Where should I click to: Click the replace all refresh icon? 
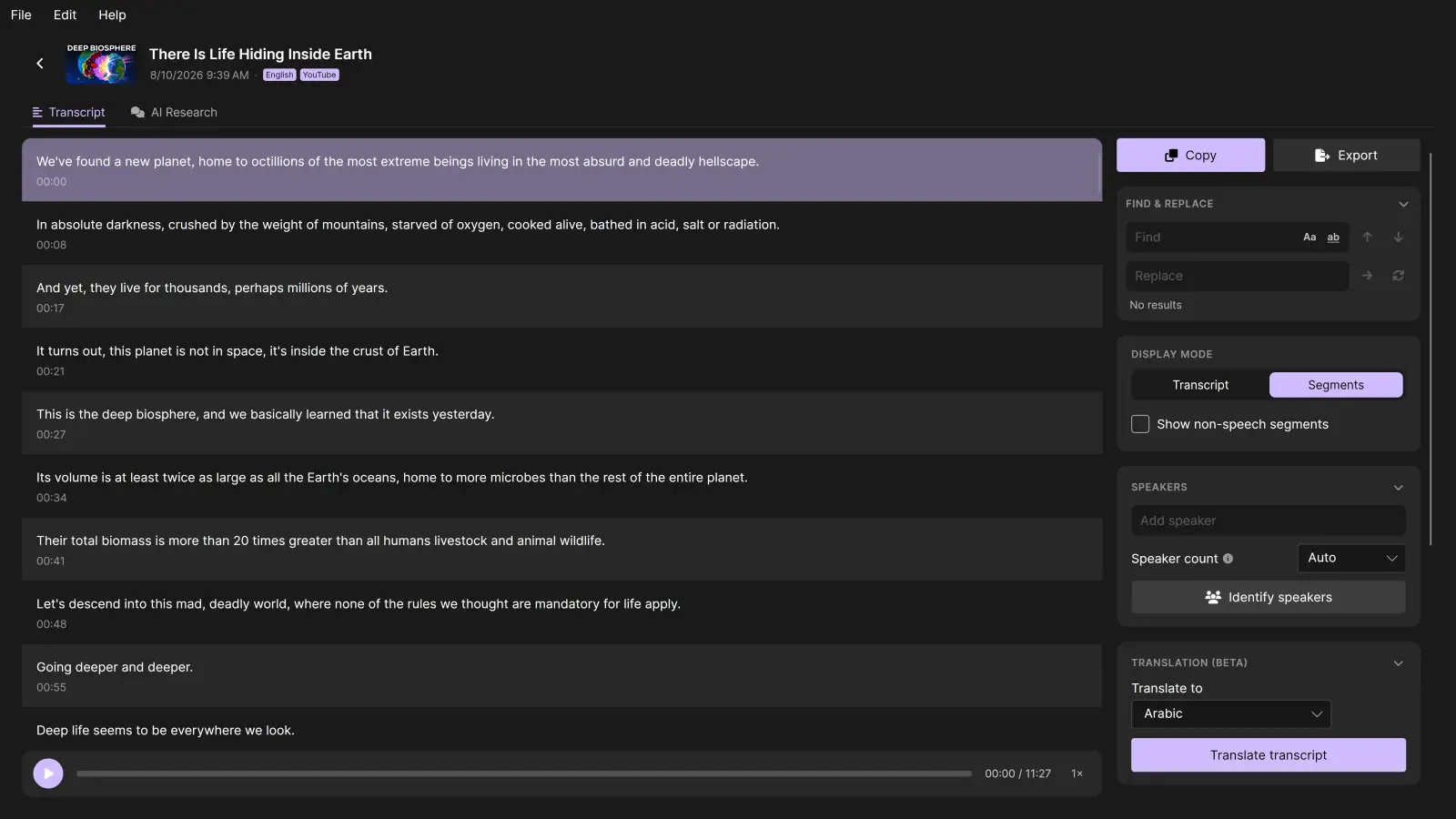point(1399,276)
